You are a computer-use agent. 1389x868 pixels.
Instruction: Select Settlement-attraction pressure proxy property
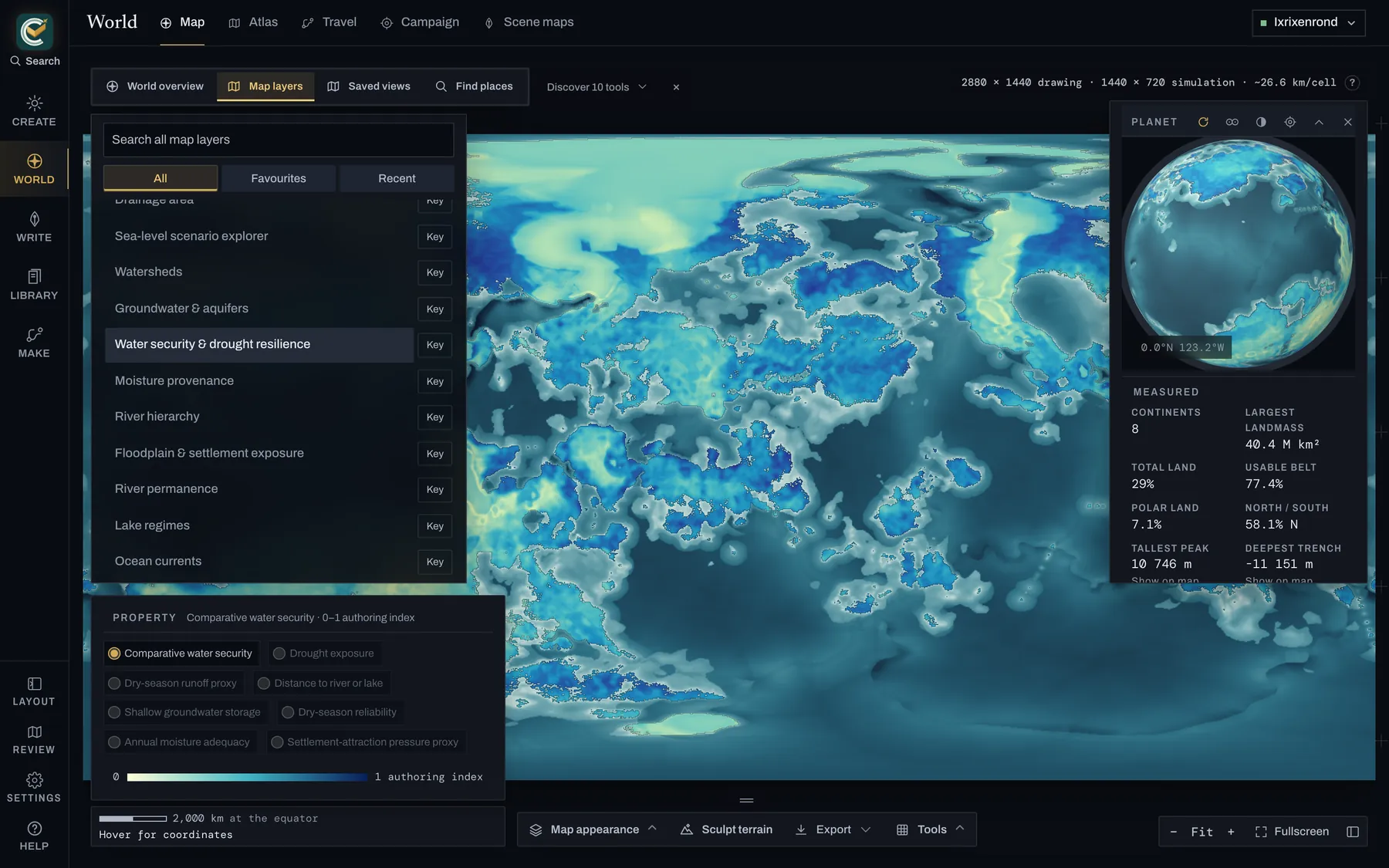pyautogui.click(x=366, y=742)
